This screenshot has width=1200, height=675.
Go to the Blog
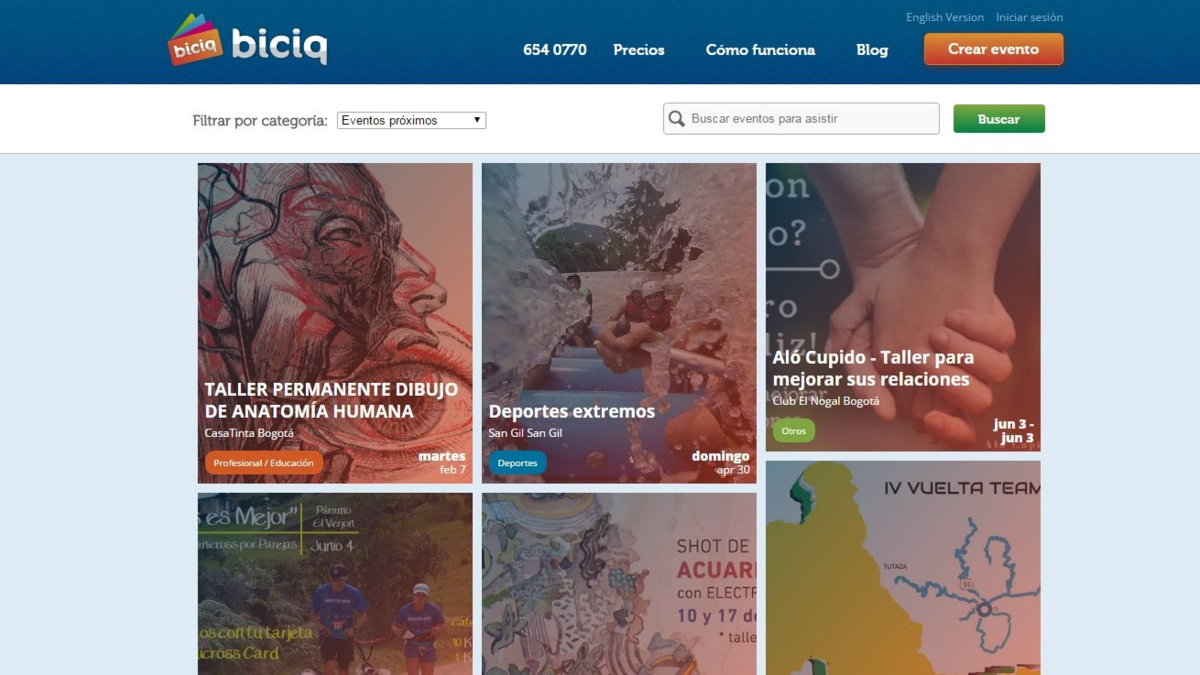(872, 50)
